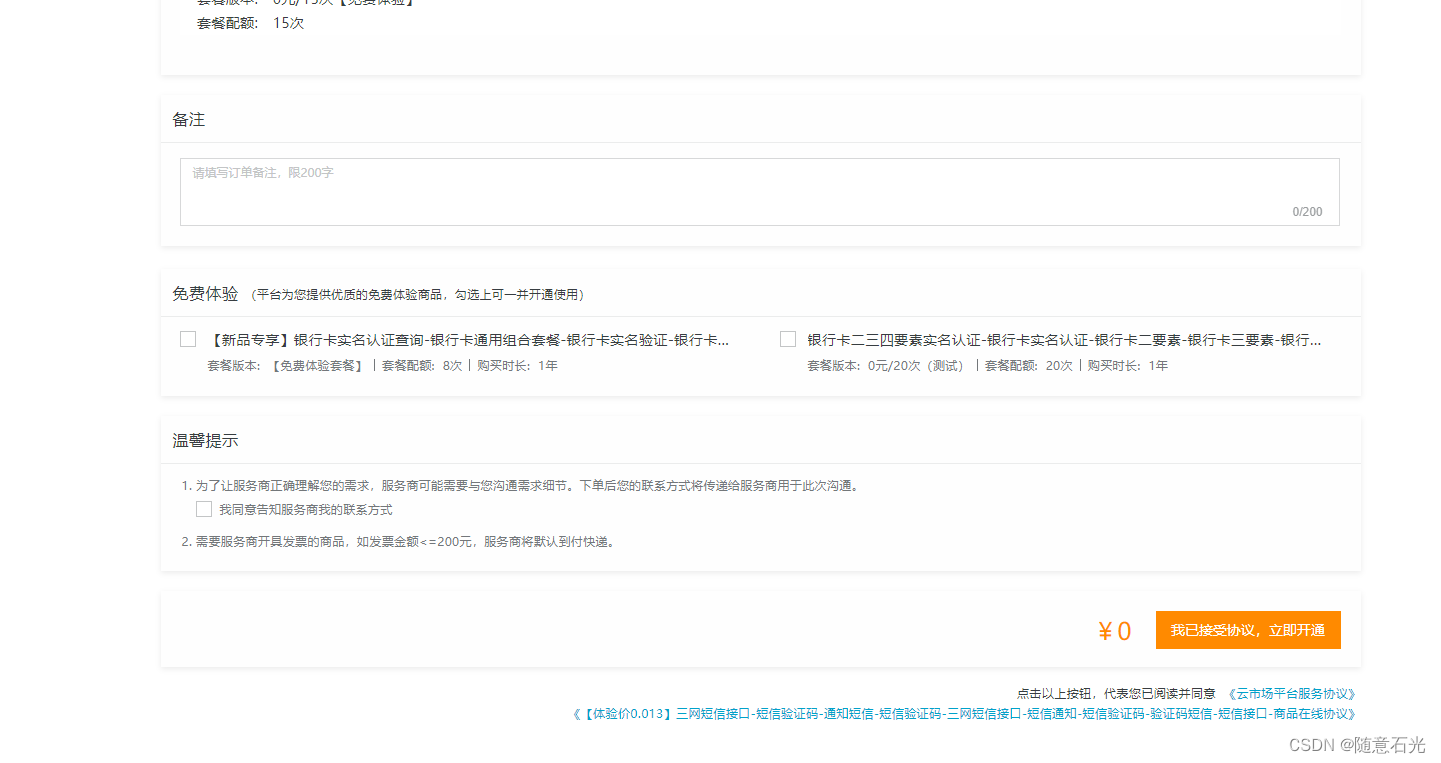
Task: Click the 备注 section heading
Action: 188,119
